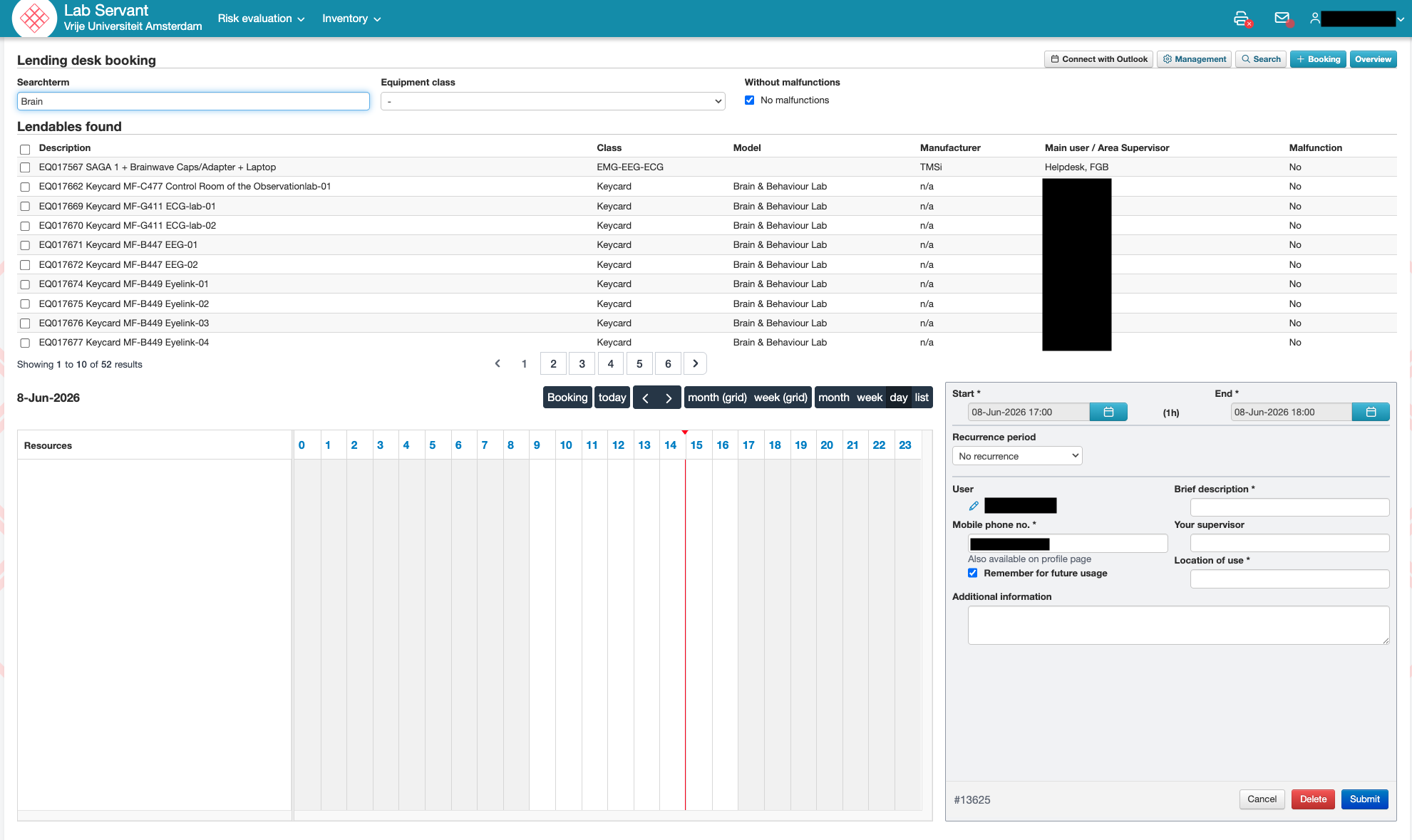Open the End date calendar picker
Viewport: 1412px width, 840px height.
point(1371,412)
